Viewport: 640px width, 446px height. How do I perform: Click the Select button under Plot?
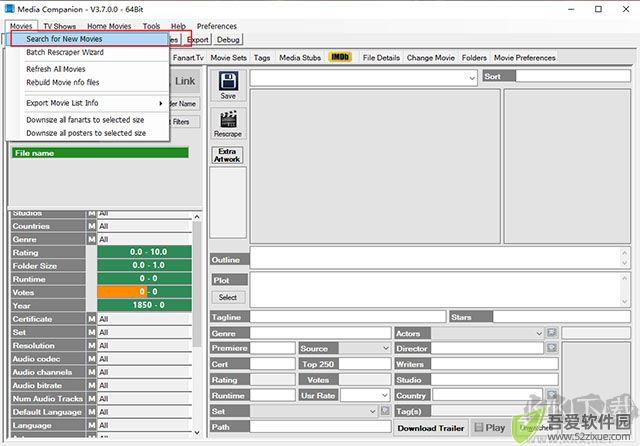coord(228,297)
